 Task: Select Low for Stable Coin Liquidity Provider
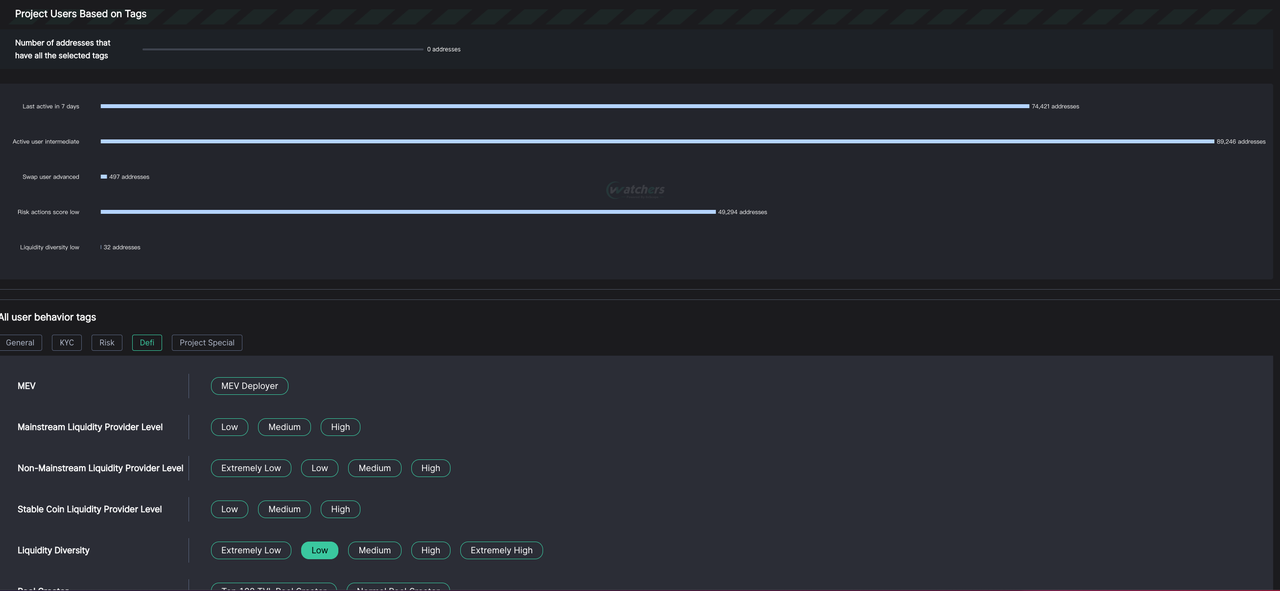(x=229, y=509)
